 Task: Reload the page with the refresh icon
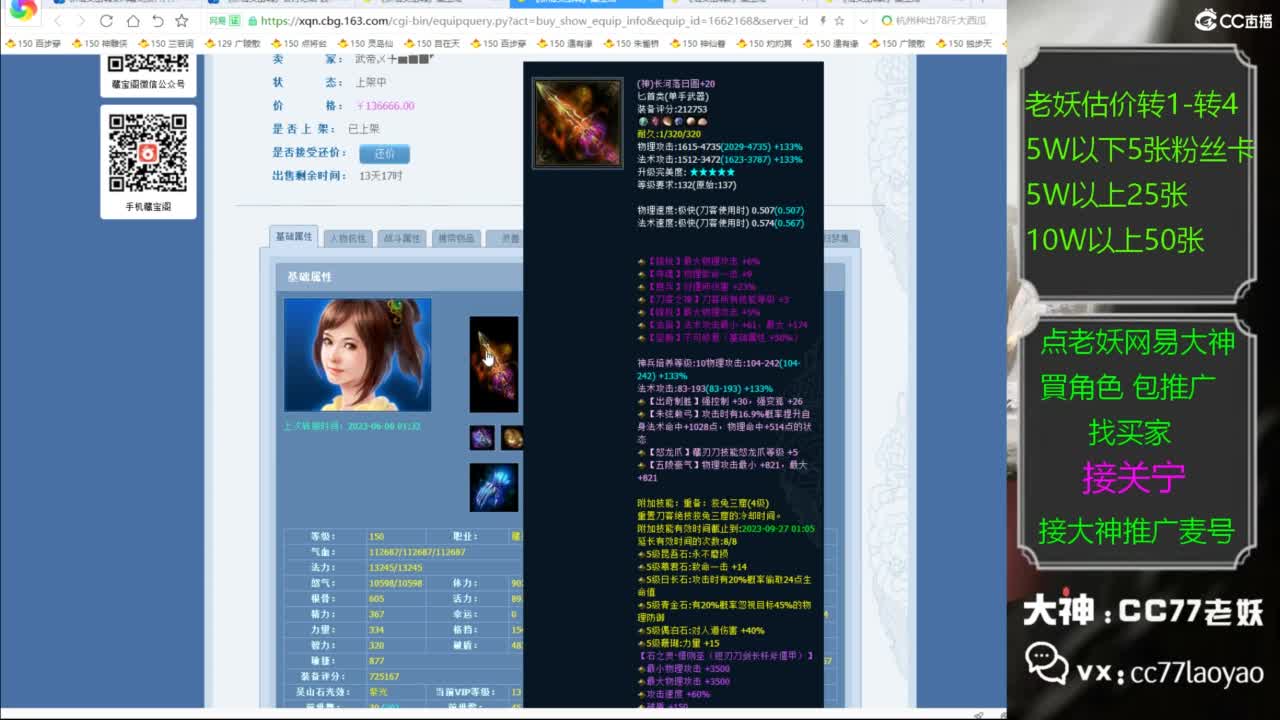pyautogui.click(x=107, y=21)
